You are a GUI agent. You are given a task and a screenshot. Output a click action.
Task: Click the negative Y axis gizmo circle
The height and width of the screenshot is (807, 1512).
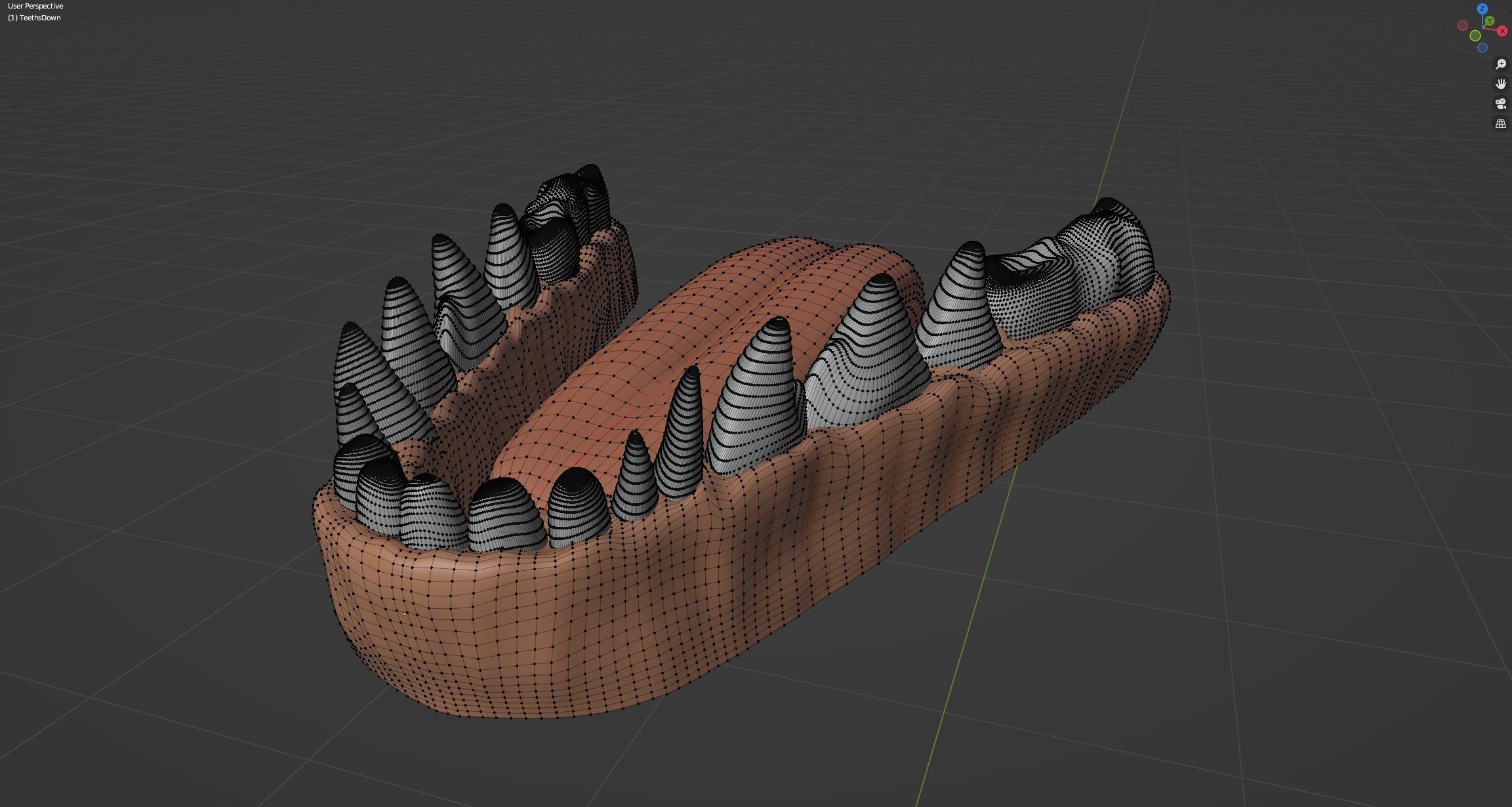[1475, 35]
